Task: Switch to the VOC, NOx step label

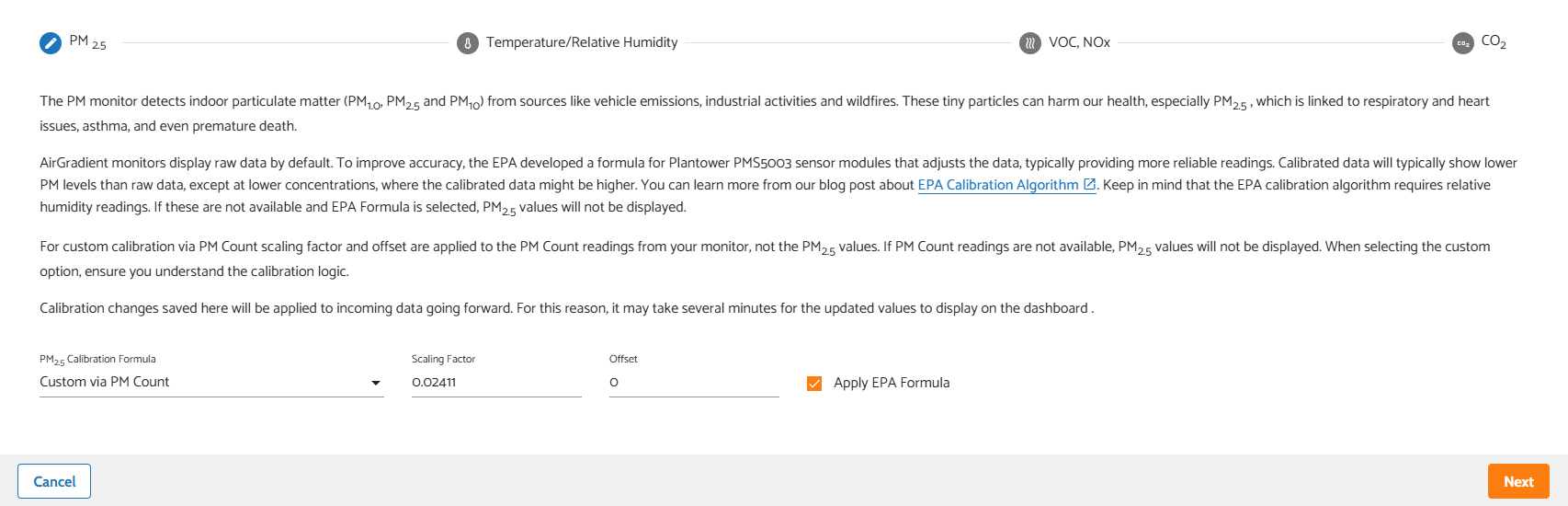Action: [x=1079, y=42]
